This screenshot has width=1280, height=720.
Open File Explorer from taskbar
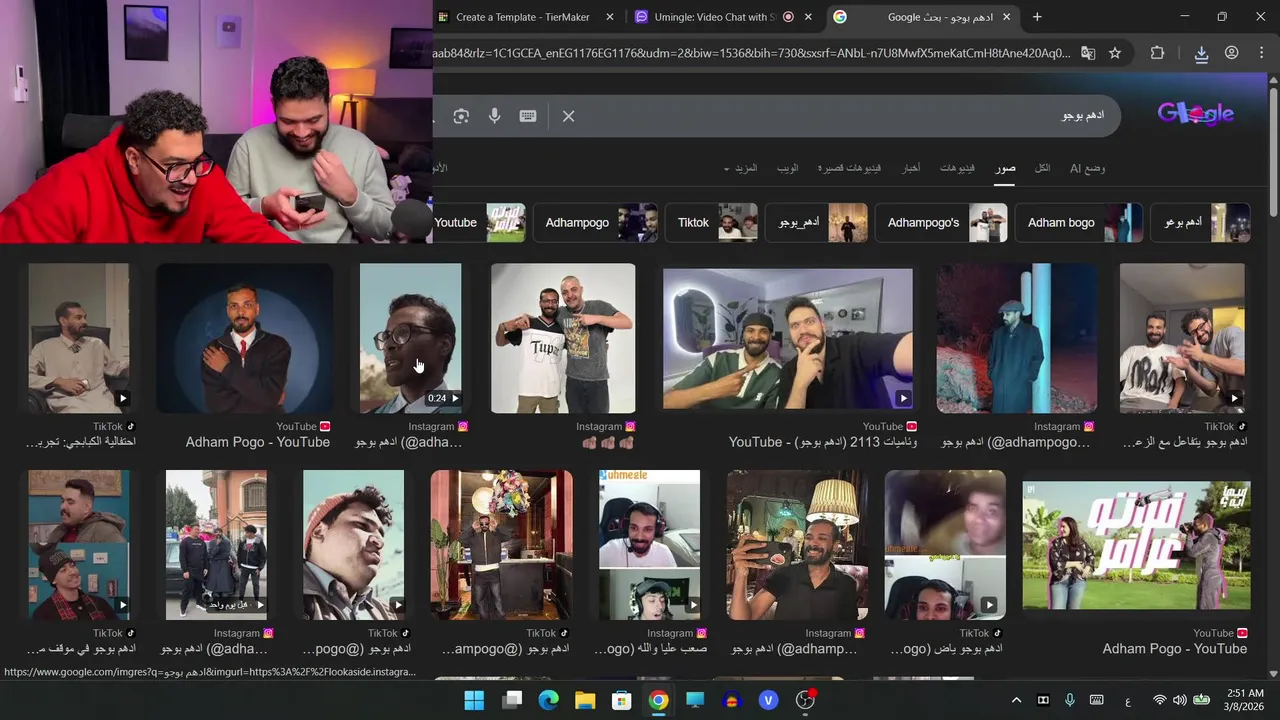[585, 700]
